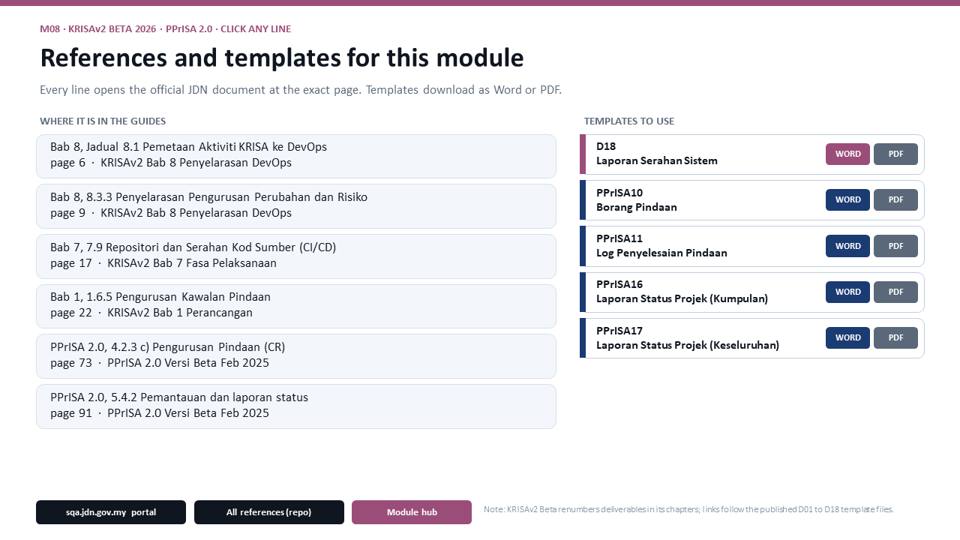The height and width of the screenshot is (540, 960).
Task: Open Bab 7, 7.9 Repositori dan Serahan Kod reference
Action: pyautogui.click(x=296, y=257)
